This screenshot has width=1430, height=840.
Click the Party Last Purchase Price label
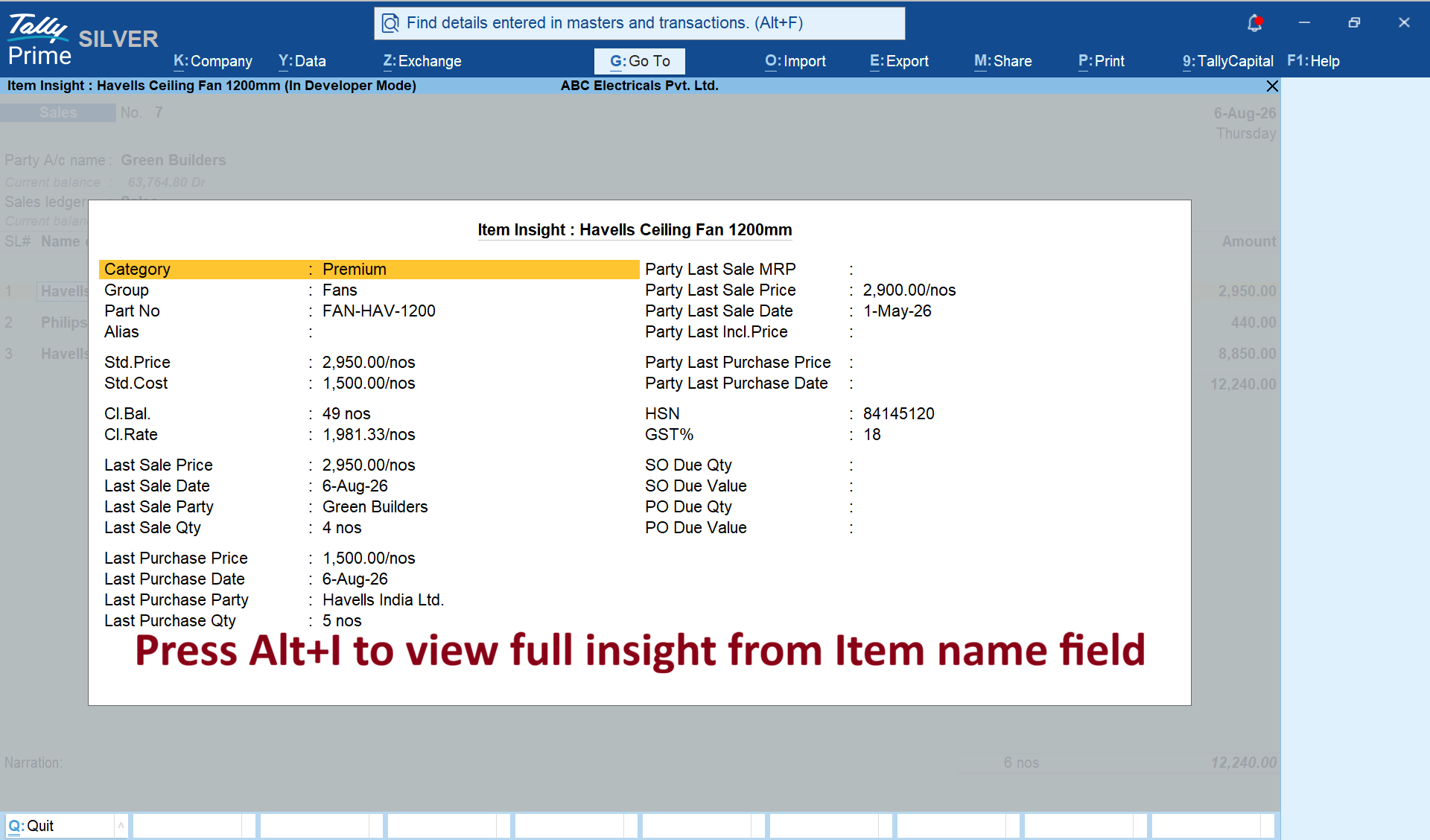coord(738,363)
